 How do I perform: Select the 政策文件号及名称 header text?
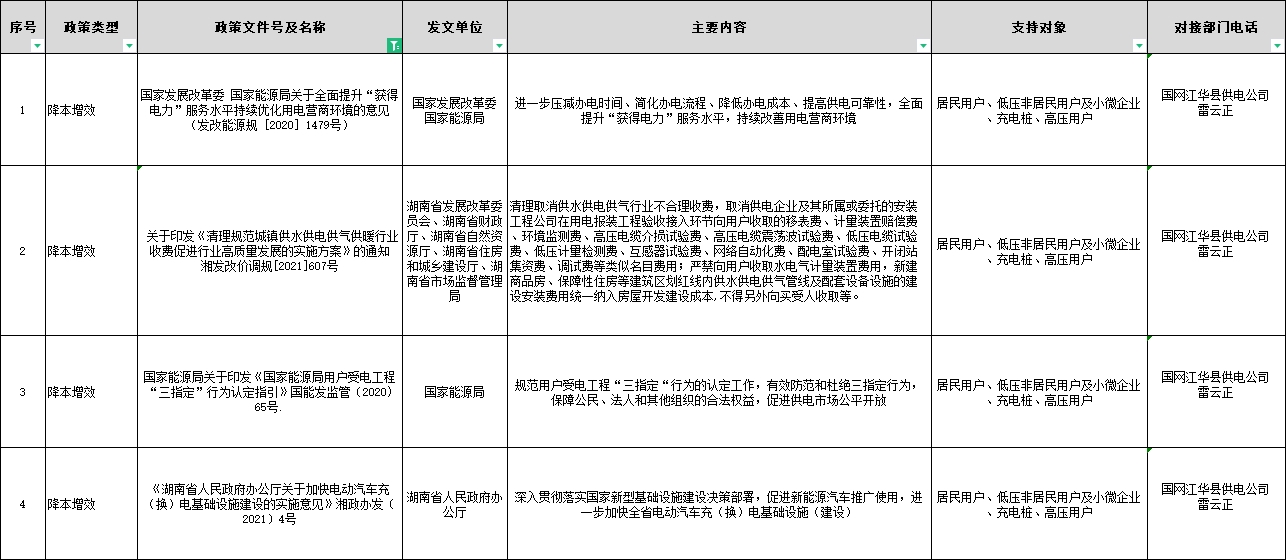(270, 27)
